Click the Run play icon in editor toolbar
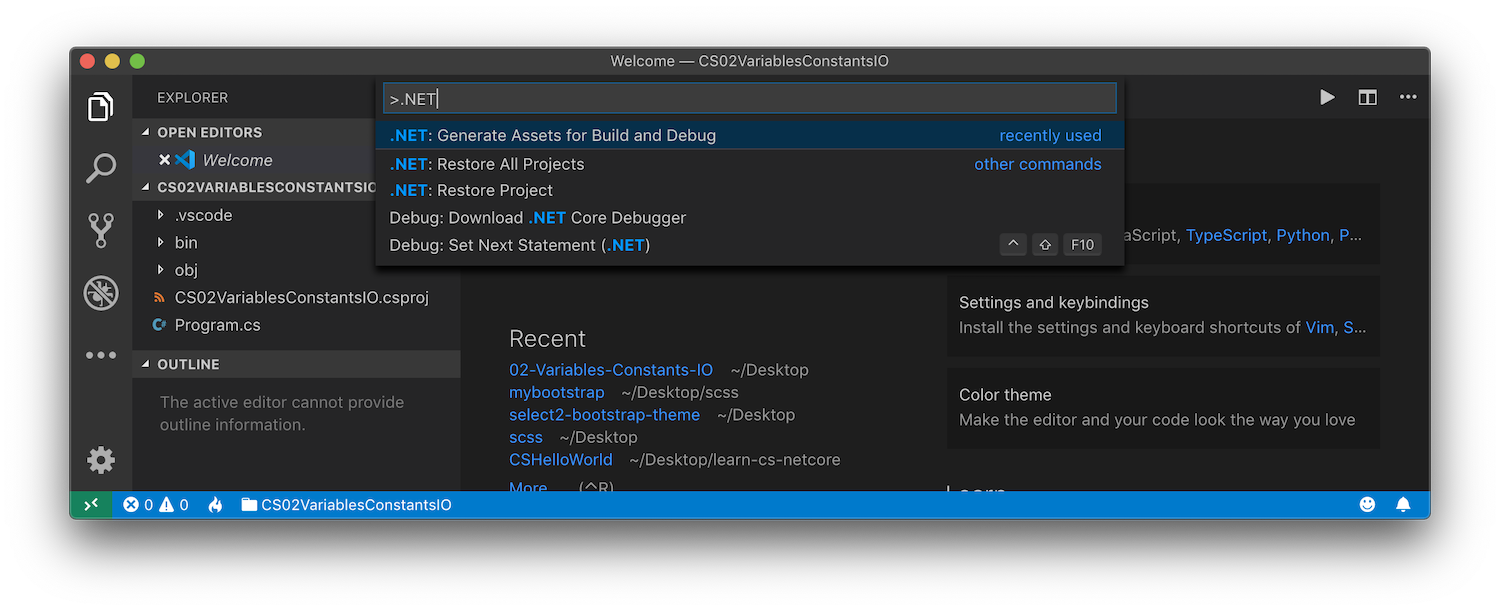The image size is (1500, 611). (1327, 97)
